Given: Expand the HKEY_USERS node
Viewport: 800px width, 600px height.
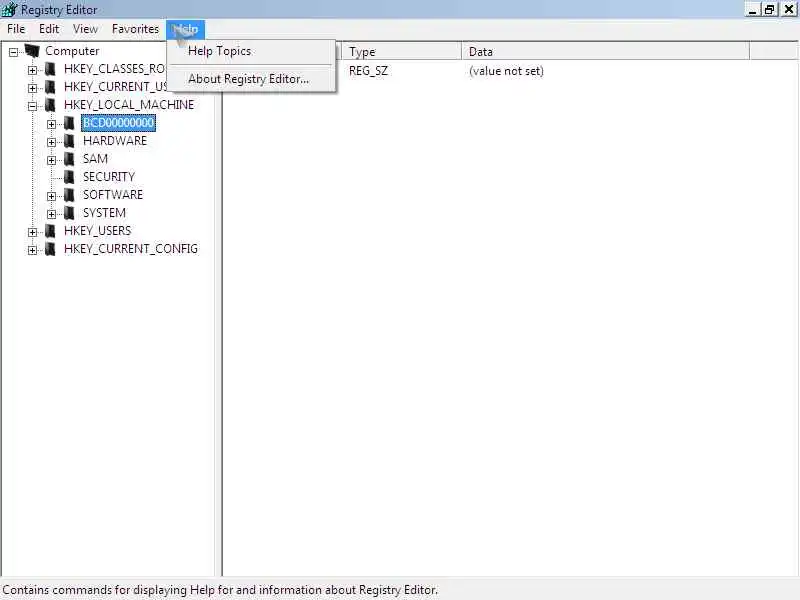Looking at the screenshot, I should (33, 232).
